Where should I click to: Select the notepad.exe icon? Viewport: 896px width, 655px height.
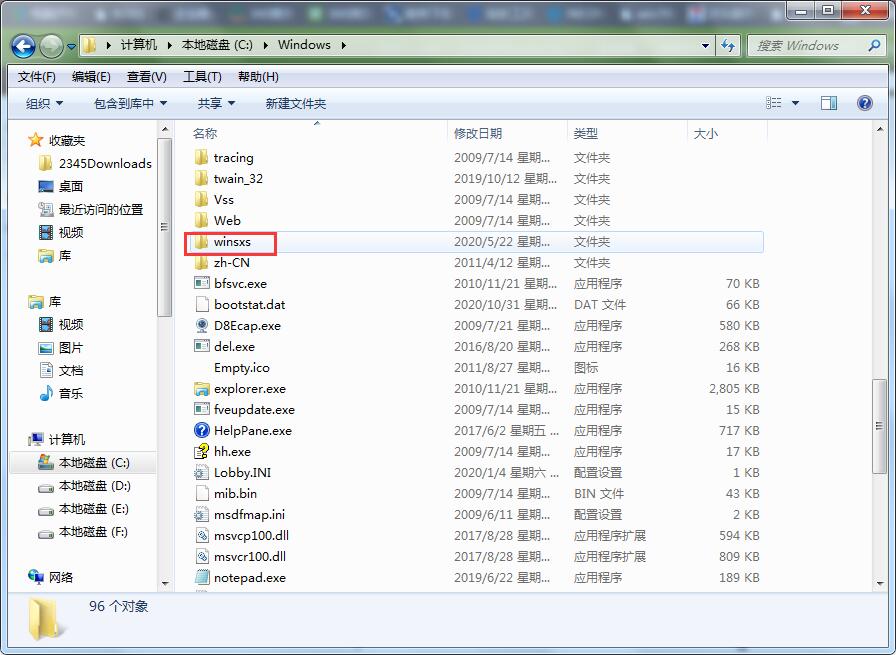tap(202, 577)
